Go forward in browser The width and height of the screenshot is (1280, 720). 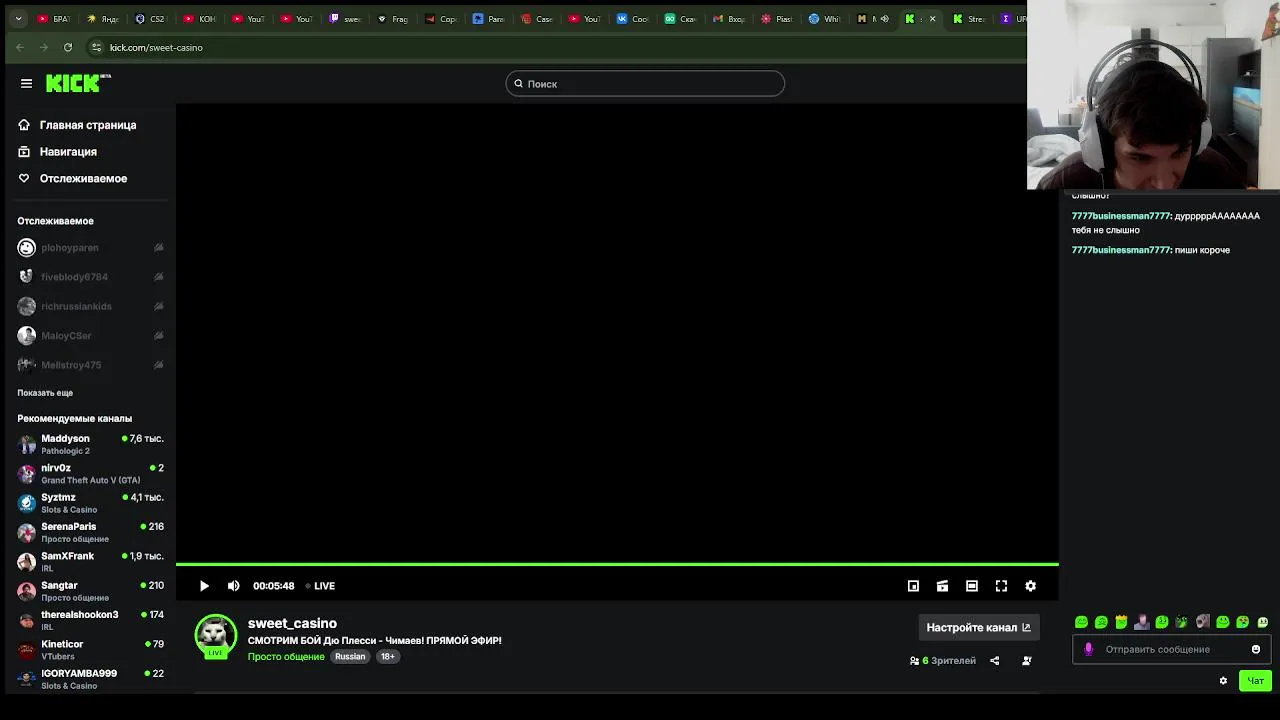[x=44, y=47]
